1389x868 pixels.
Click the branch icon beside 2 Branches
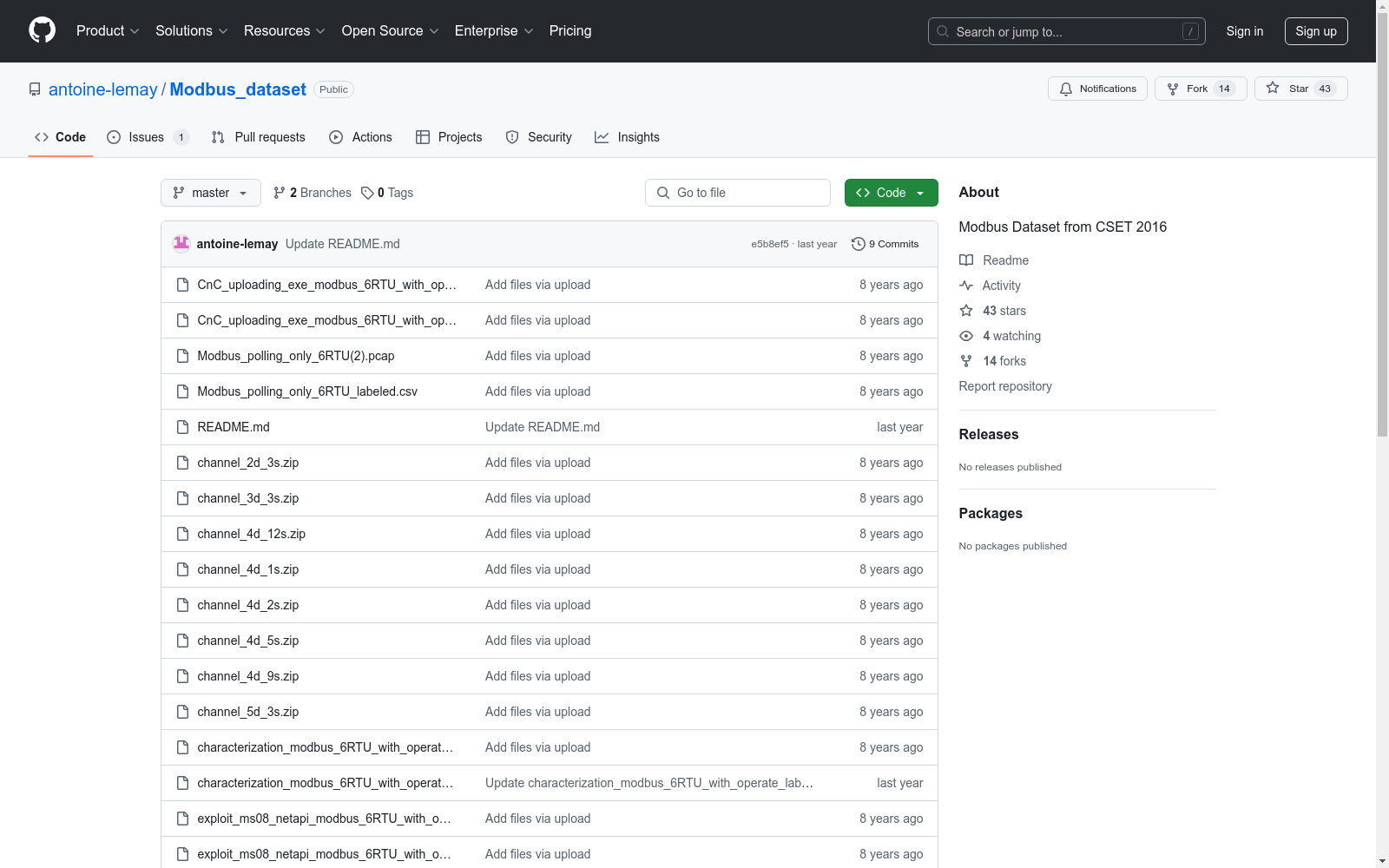pos(280,193)
